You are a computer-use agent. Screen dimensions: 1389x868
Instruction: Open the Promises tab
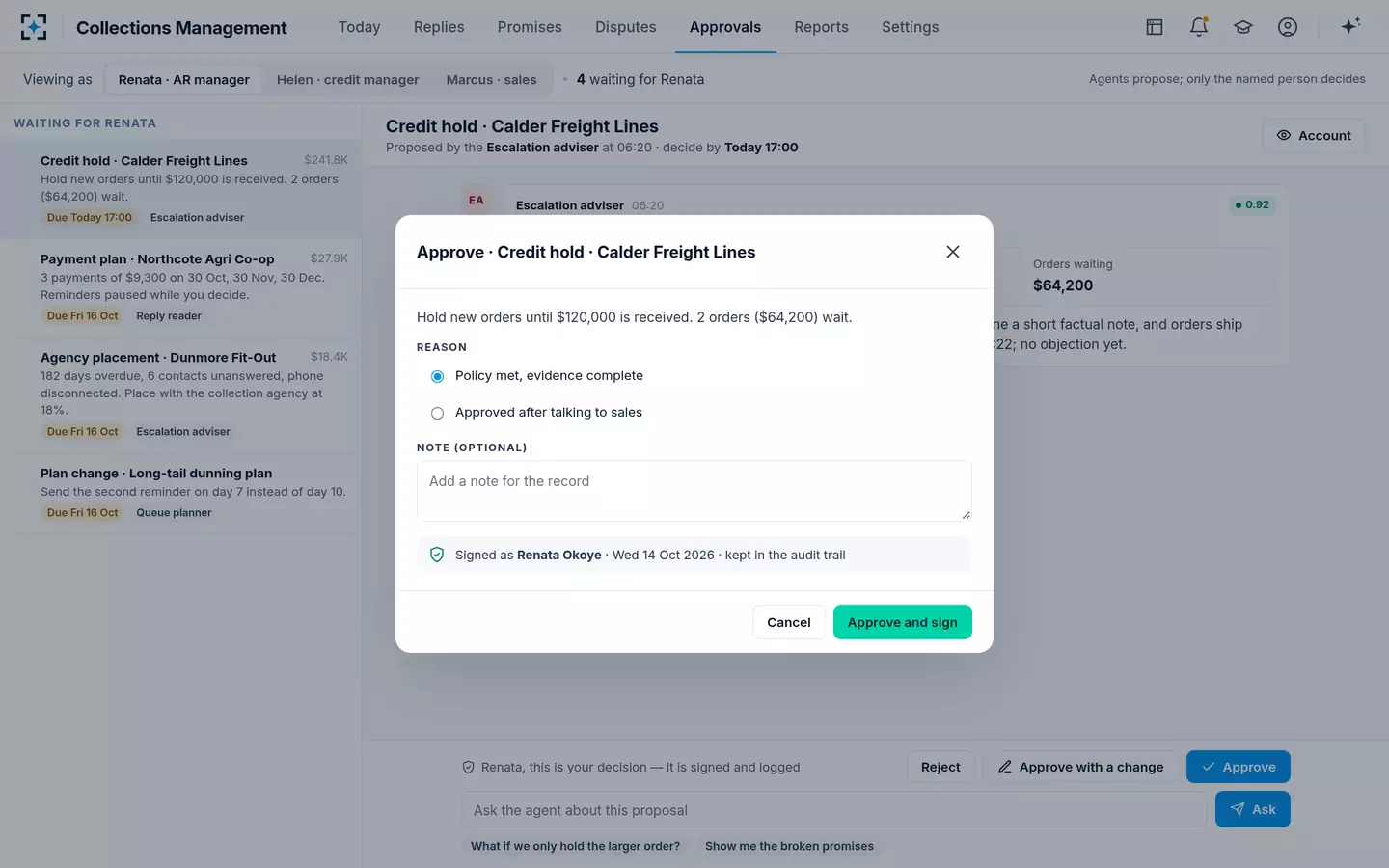530,27
